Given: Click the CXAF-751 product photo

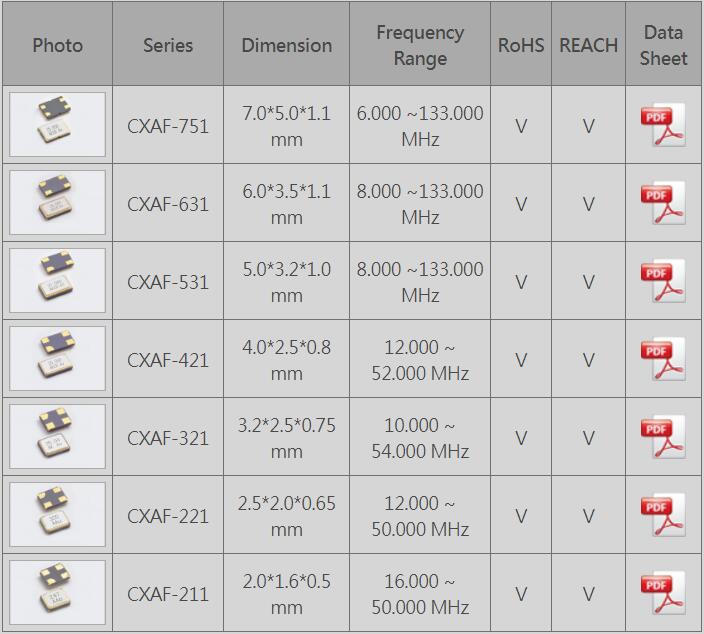Looking at the screenshot, I should click(x=57, y=125).
